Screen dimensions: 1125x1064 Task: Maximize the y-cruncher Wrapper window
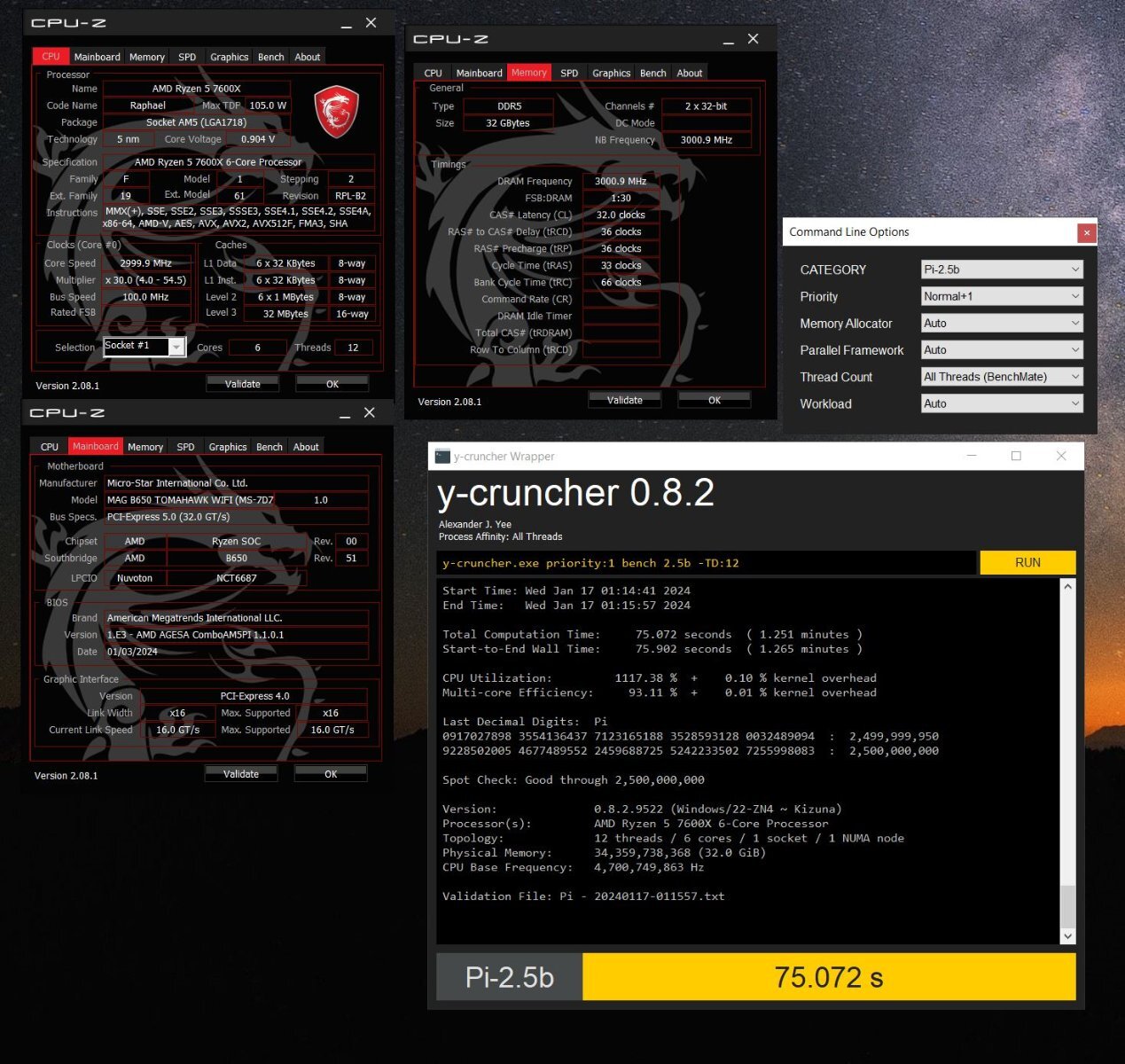[x=1016, y=456]
